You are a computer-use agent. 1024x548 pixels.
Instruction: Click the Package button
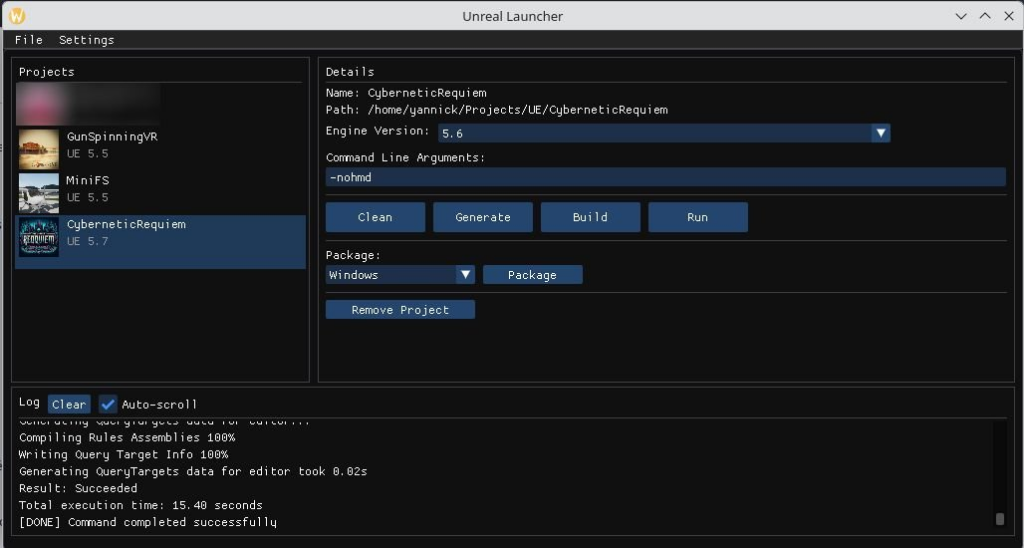click(x=532, y=275)
